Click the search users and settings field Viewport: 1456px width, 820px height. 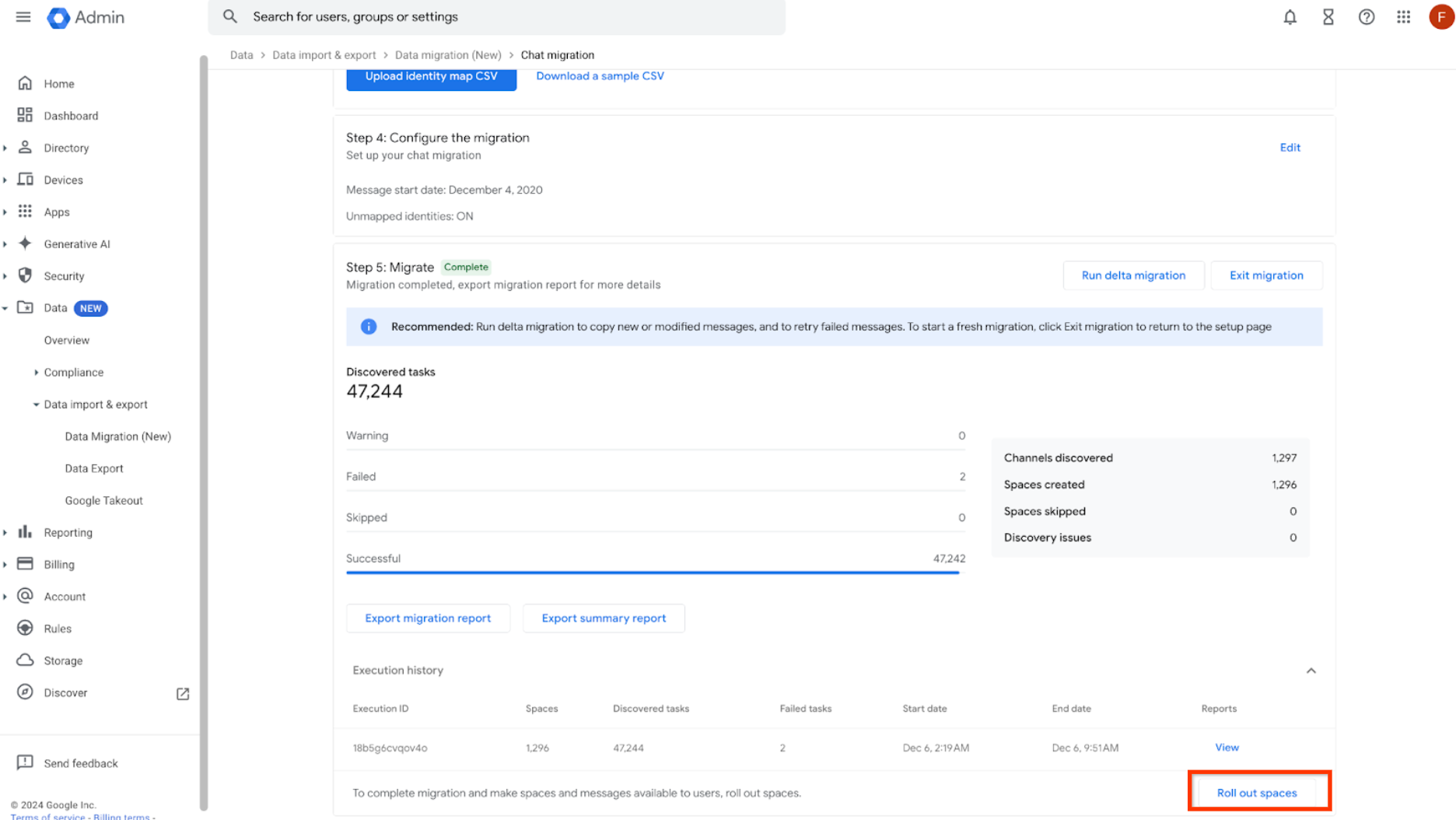pyautogui.click(x=498, y=16)
